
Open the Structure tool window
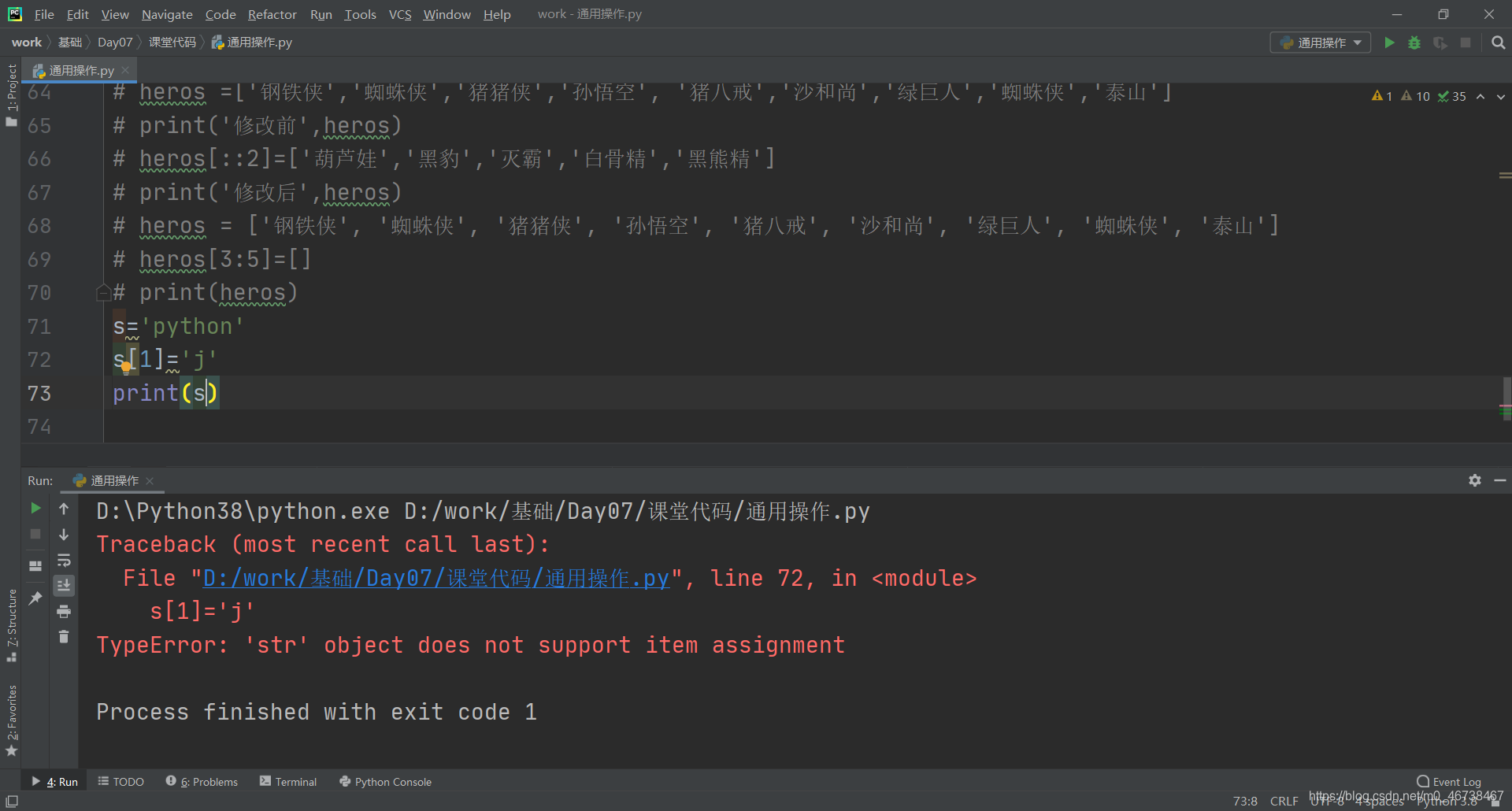click(x=11, y=625)
